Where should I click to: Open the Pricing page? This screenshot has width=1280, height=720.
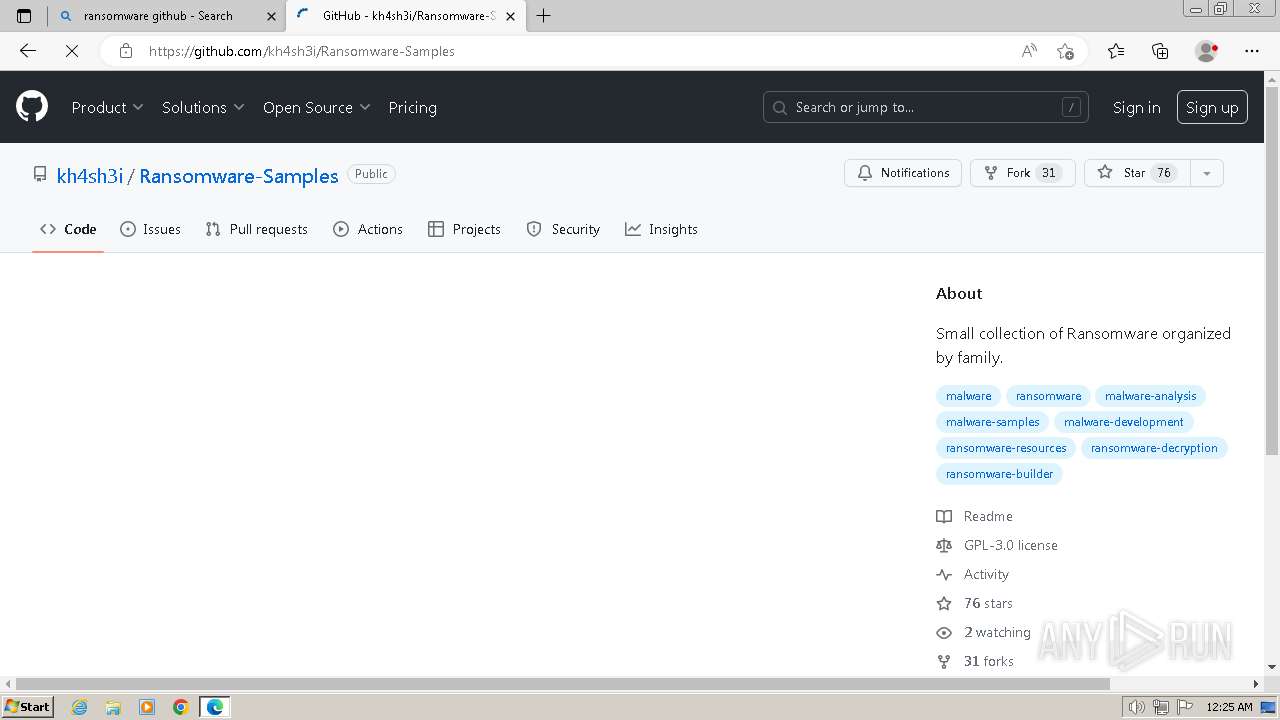coord(412,107)
